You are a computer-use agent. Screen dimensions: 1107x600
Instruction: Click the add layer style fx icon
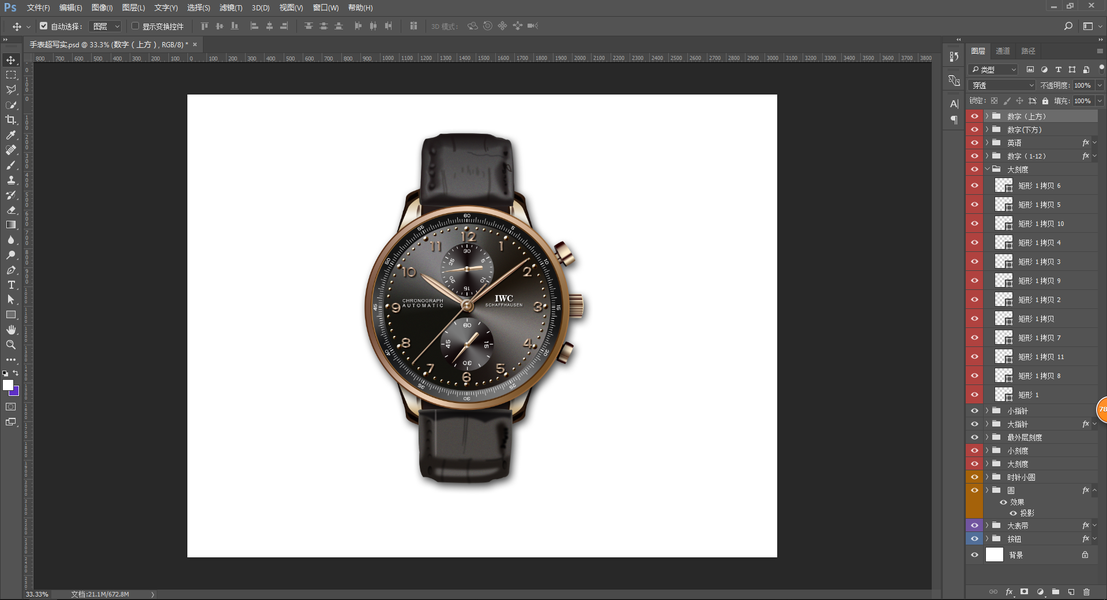[x=1009, y=592]
